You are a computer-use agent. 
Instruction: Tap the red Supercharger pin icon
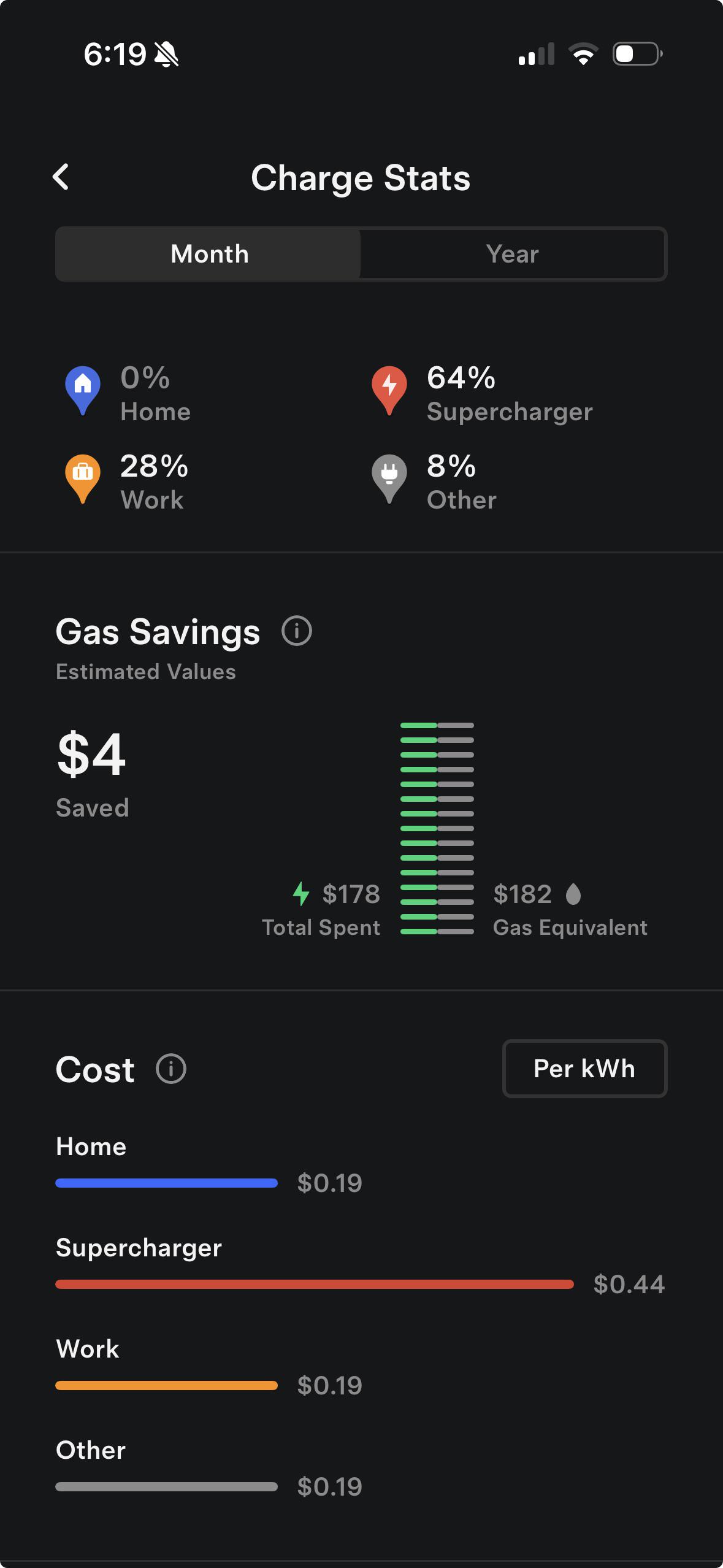point(389,389)
